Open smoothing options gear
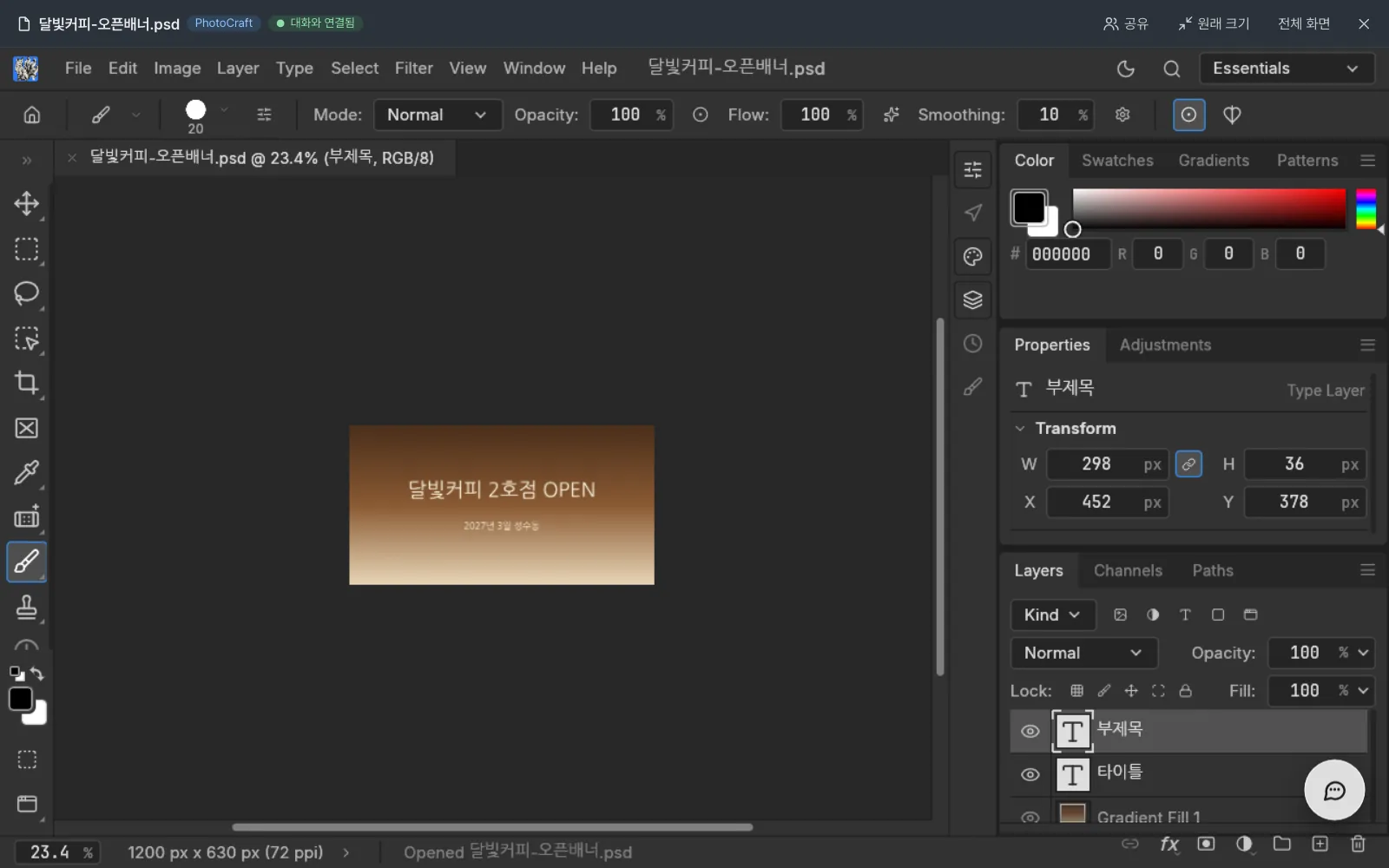The width and height of the screenshot is (1389, 868). pyautogui.click(x=1122, y=115)
